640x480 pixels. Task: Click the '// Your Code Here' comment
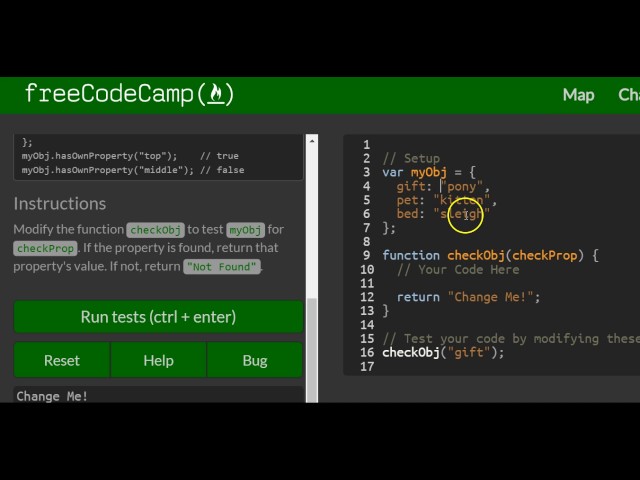(458, 269)
